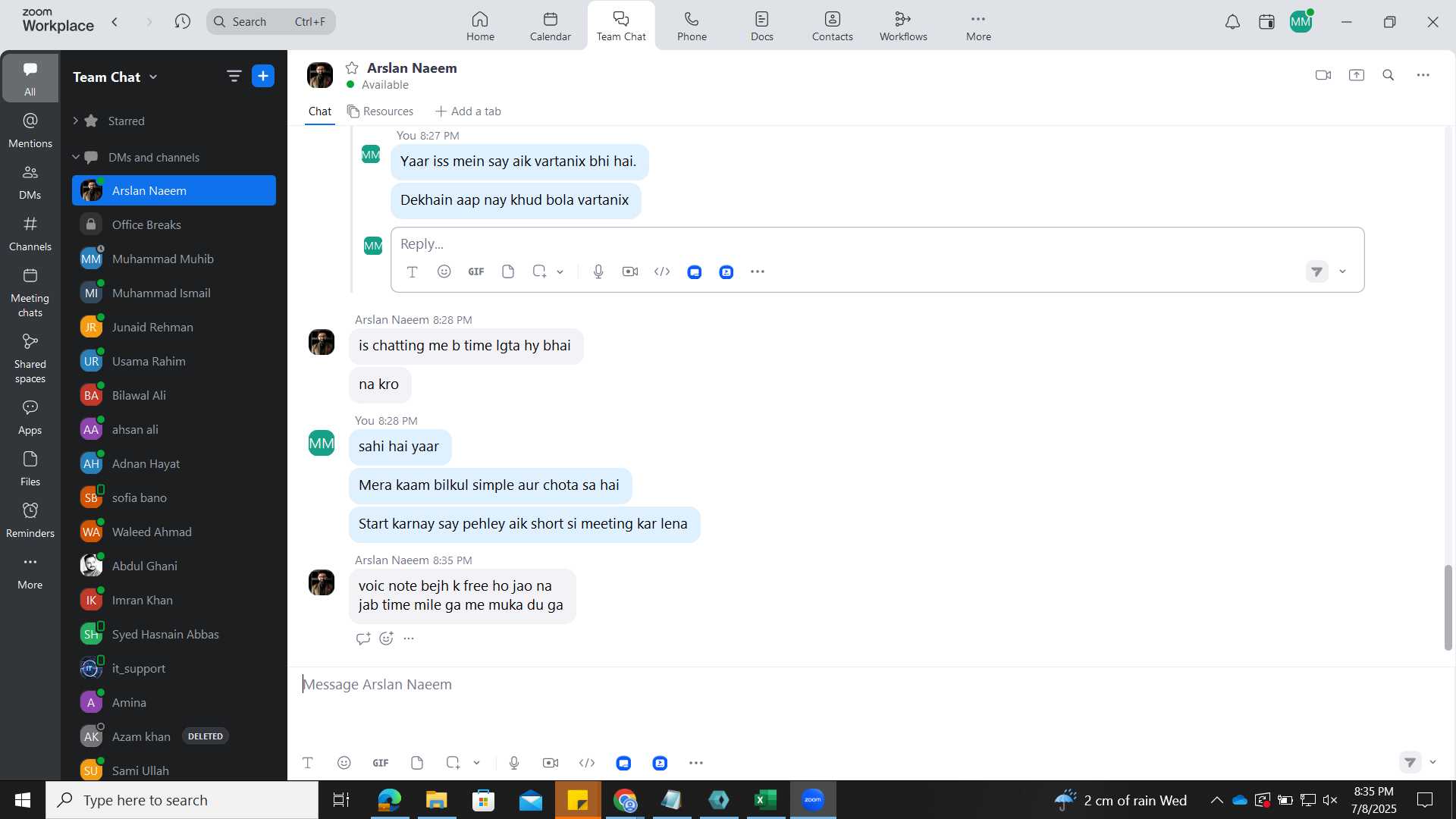The image size is (1456, 819).
Task: Open Meeting chats in the sidebar
Action: pos(30,293)
